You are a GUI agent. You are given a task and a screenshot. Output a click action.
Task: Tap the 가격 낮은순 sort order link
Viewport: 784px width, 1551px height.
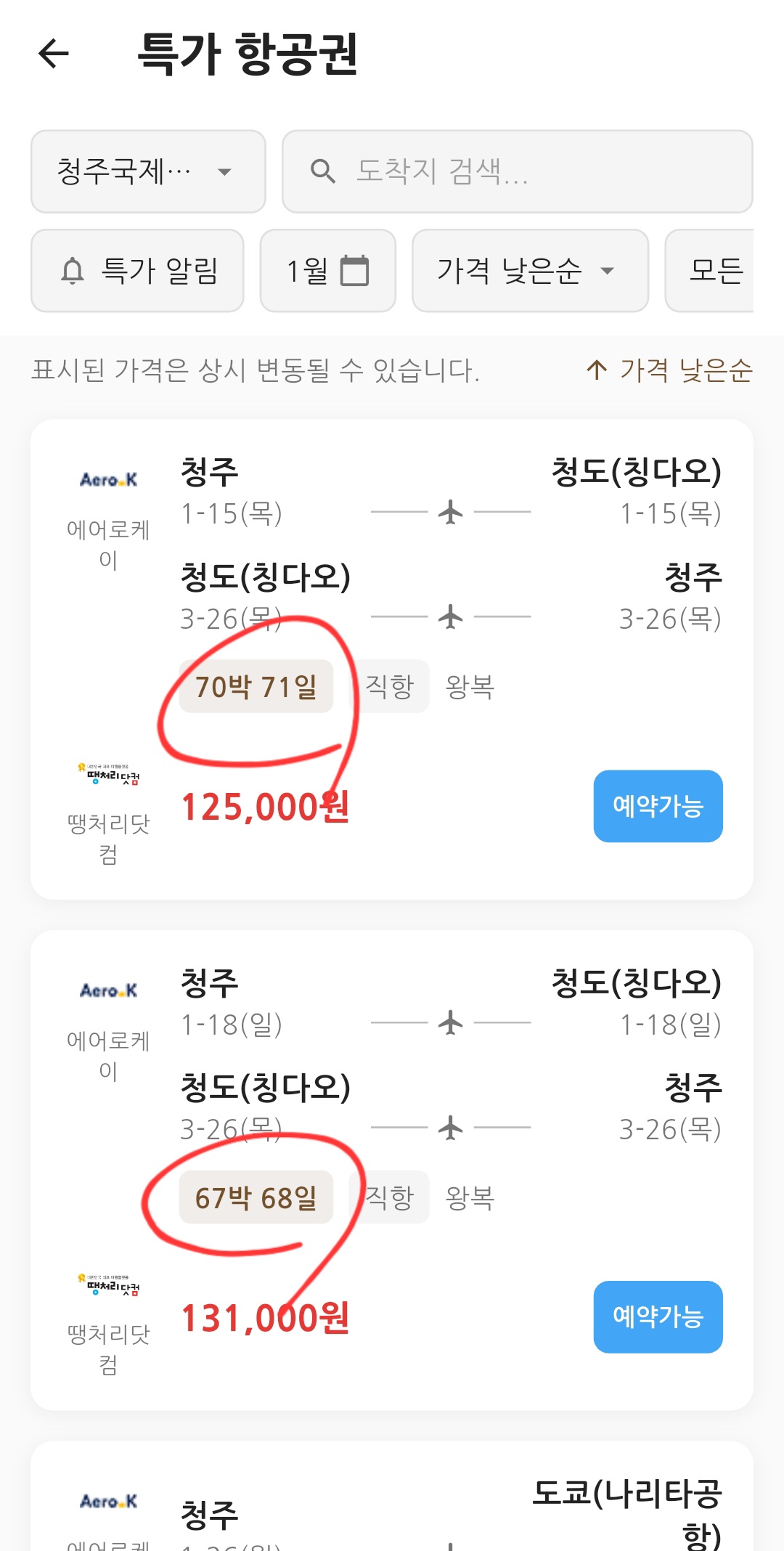(x=669, y=370)
